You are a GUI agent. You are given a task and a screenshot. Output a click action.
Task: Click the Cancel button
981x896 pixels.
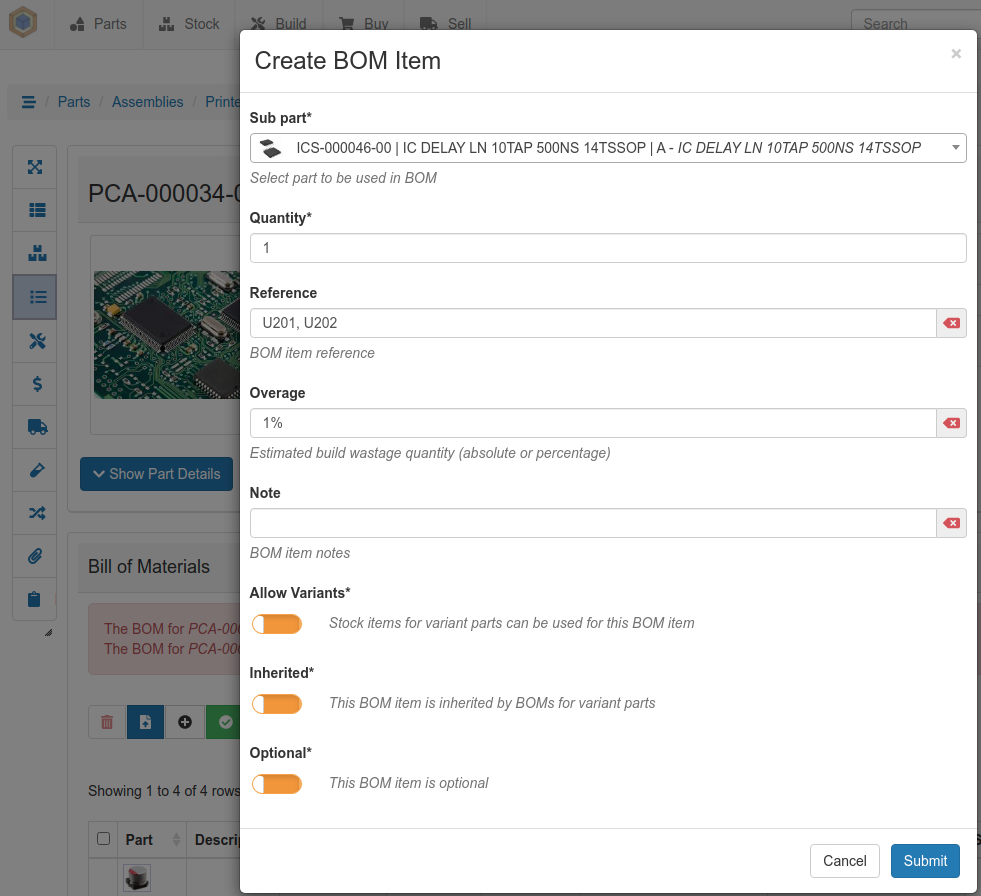844,861
